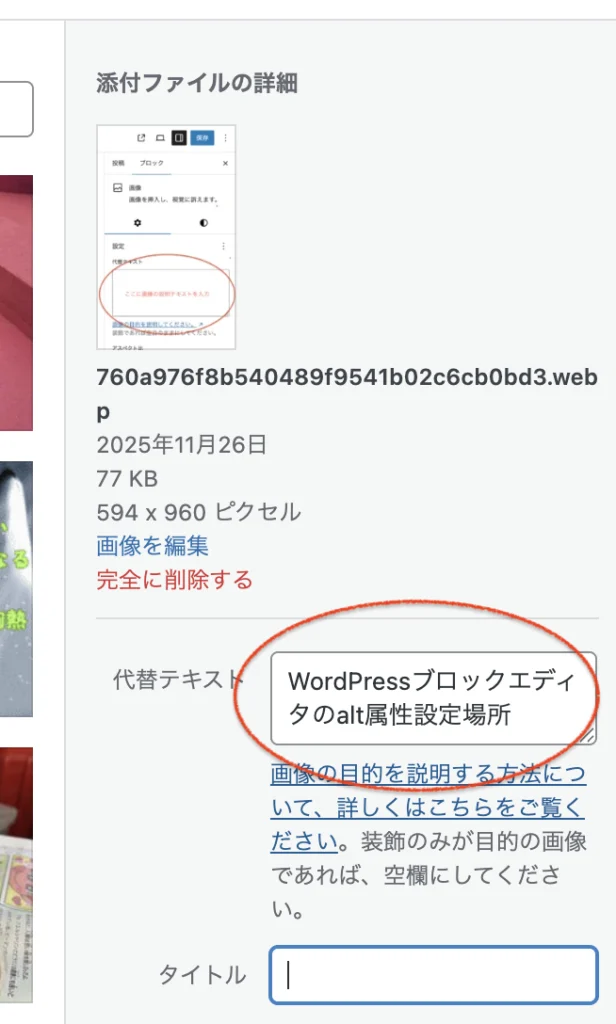Select the red media thumbnail in library
616x1024 pixels.
pyautogui.click(x=16, y=303)
